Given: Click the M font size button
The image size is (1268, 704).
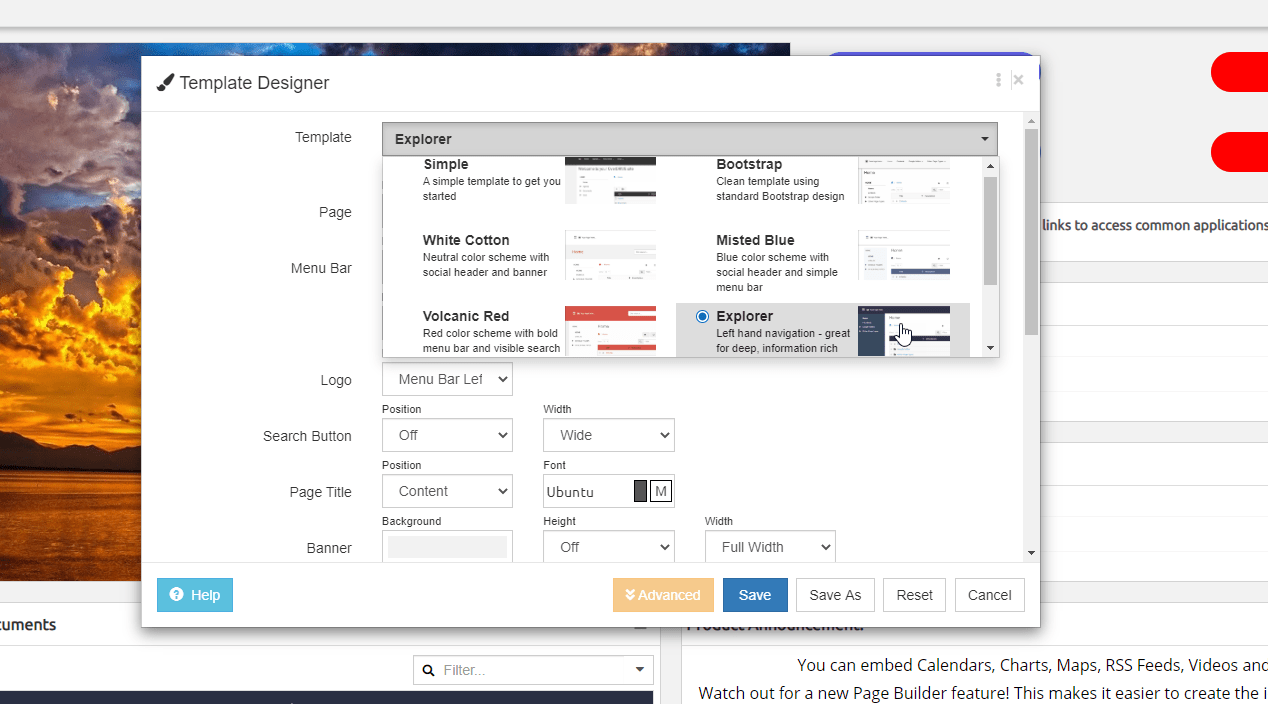Looking at the screenshot, I should click(661, 491).
